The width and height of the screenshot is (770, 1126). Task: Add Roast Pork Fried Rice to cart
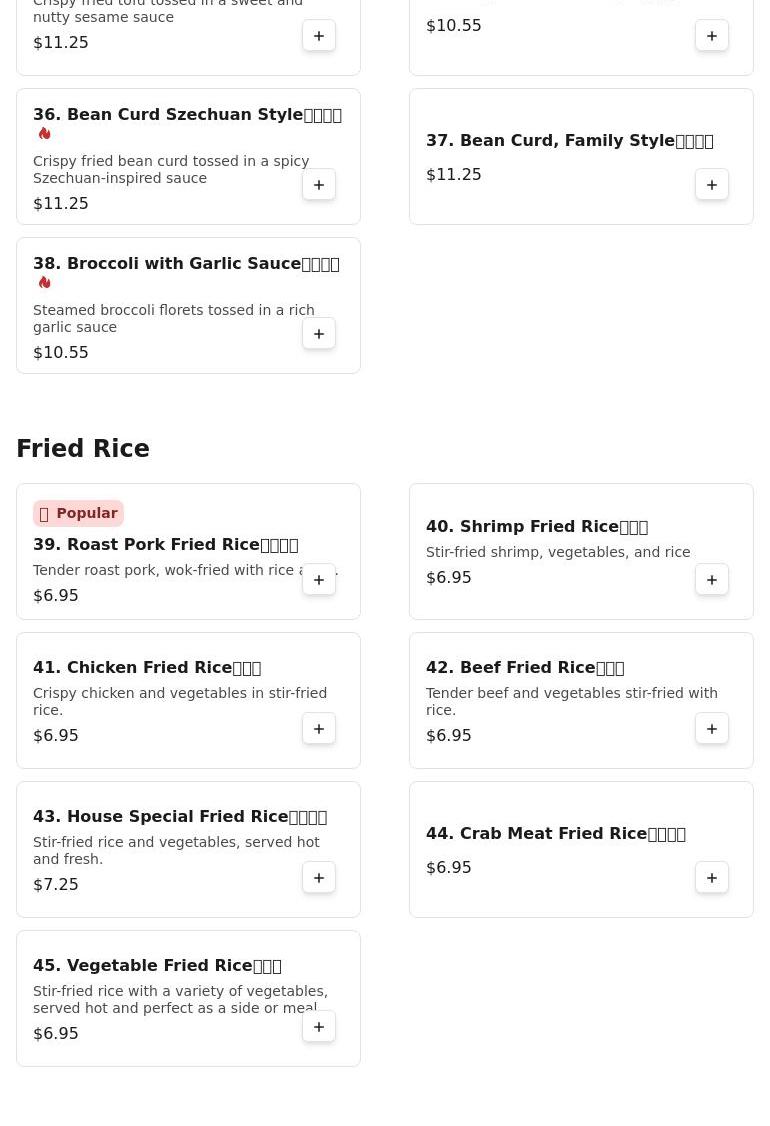coord(319,580)
